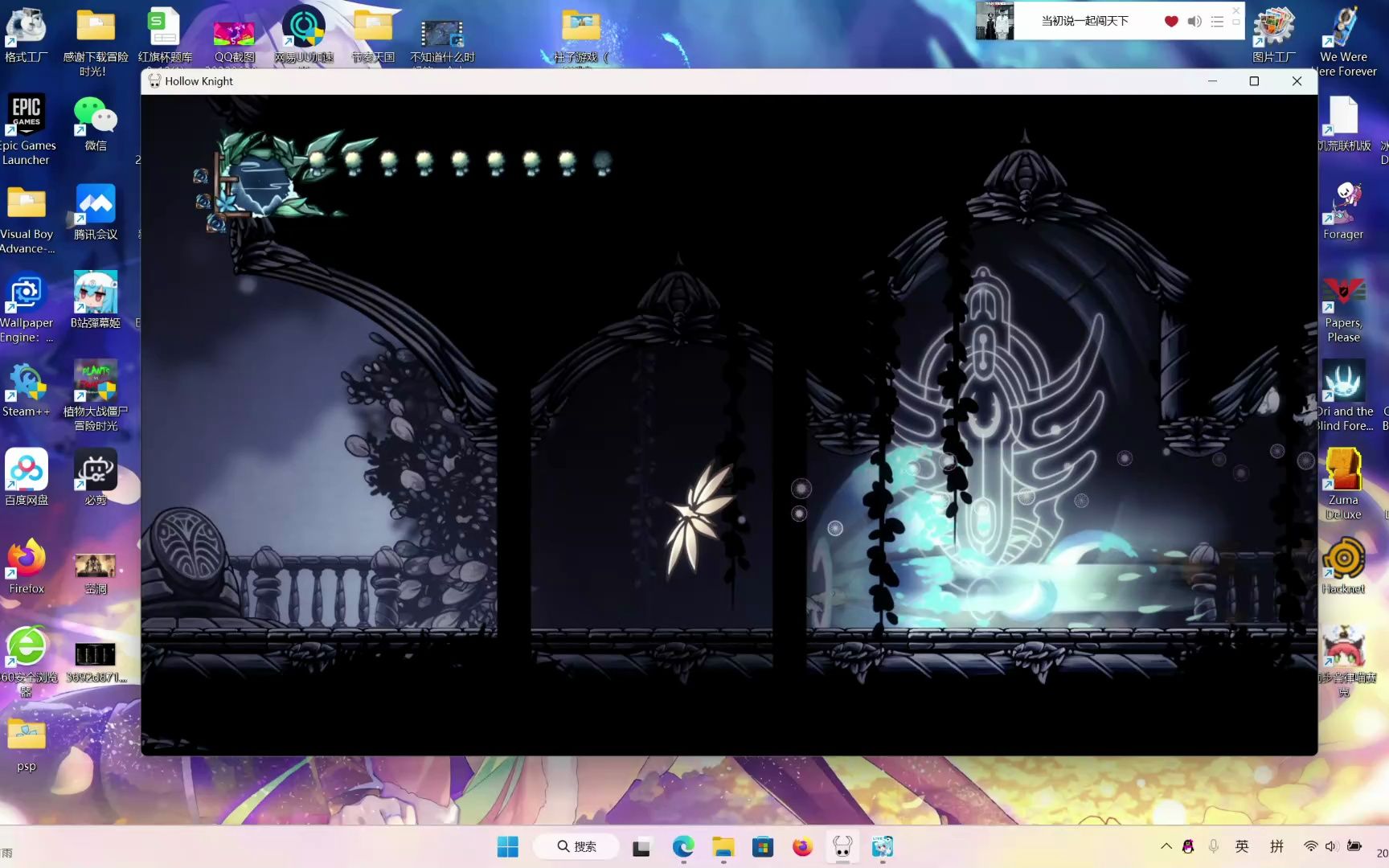The image size is (1389, 868).
Task: Open the battery status tray icon
Action: pyautogui.click(x=1354, y=846)
